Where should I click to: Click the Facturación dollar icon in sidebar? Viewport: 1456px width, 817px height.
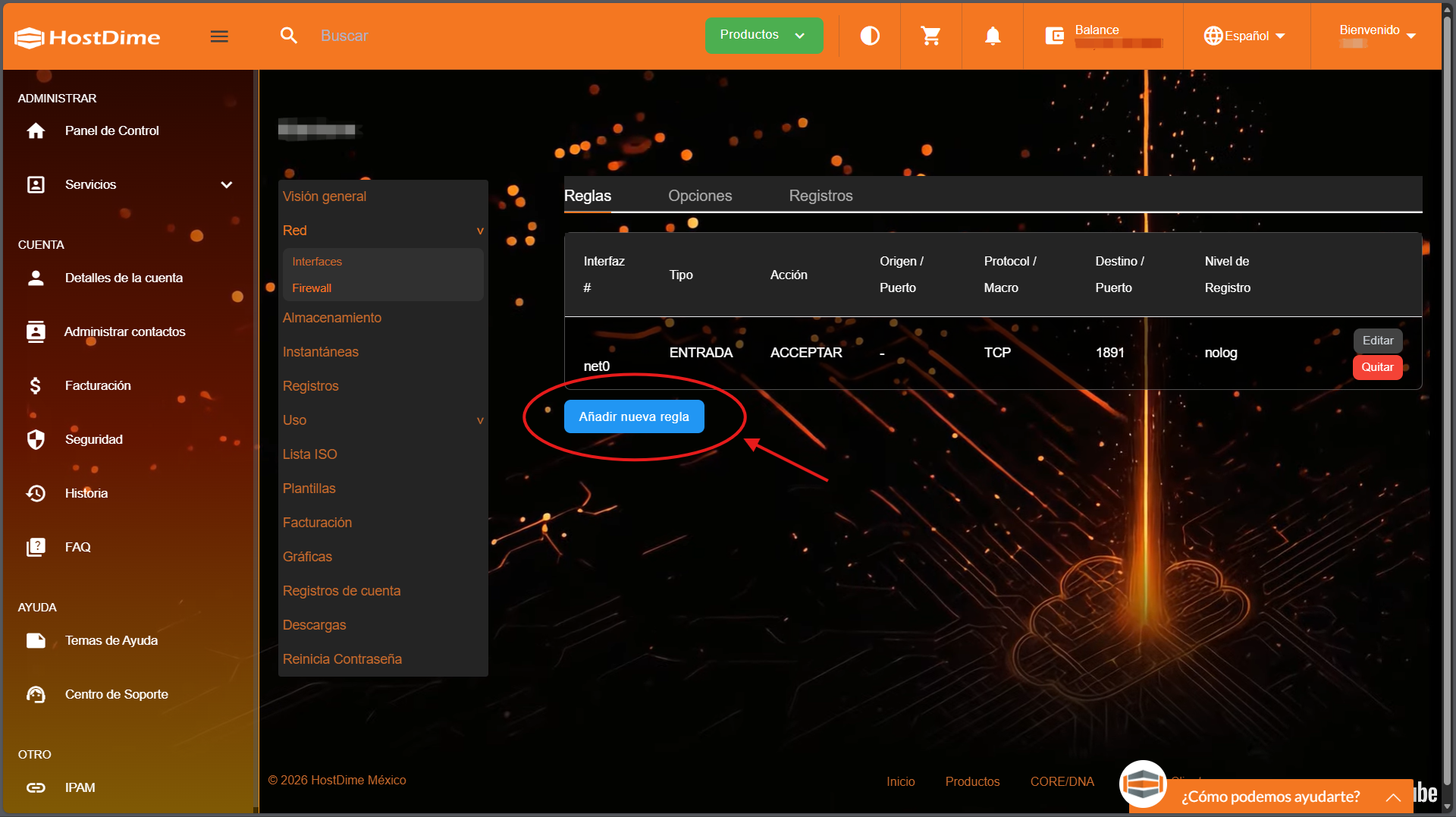click(x=36, y=385)
